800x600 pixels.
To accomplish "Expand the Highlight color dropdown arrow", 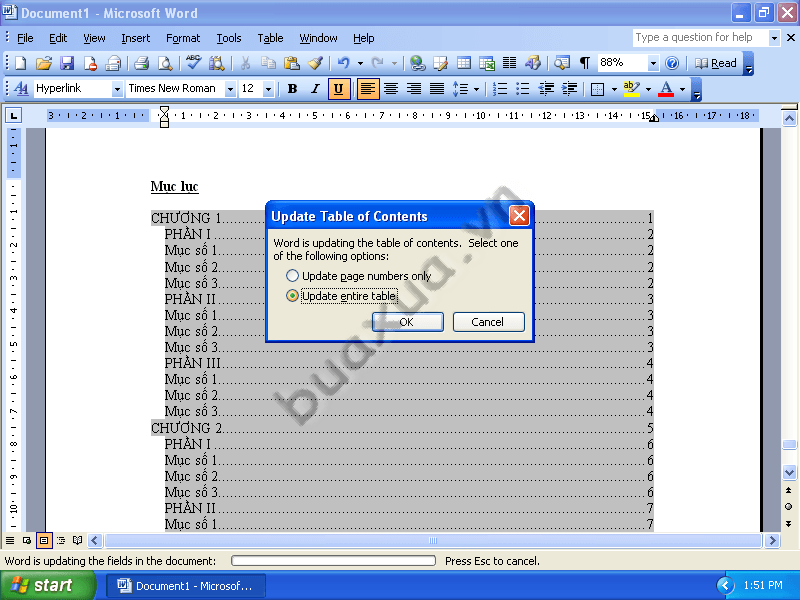I will pos(648,89).
